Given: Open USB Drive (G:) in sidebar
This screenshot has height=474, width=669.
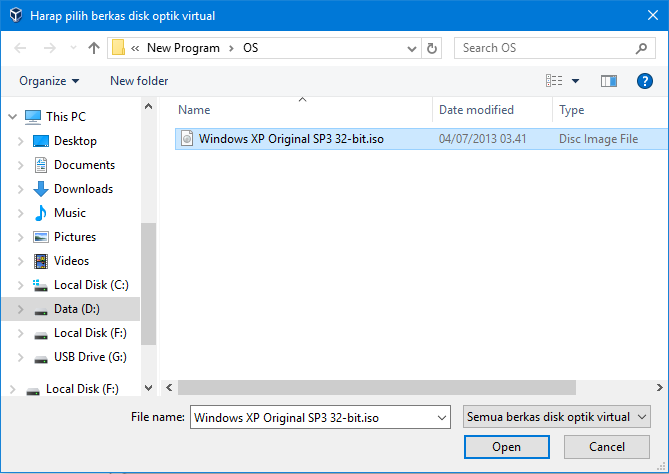Looking at the screenshot, I should pyautogui.click(x=90, y=357).
